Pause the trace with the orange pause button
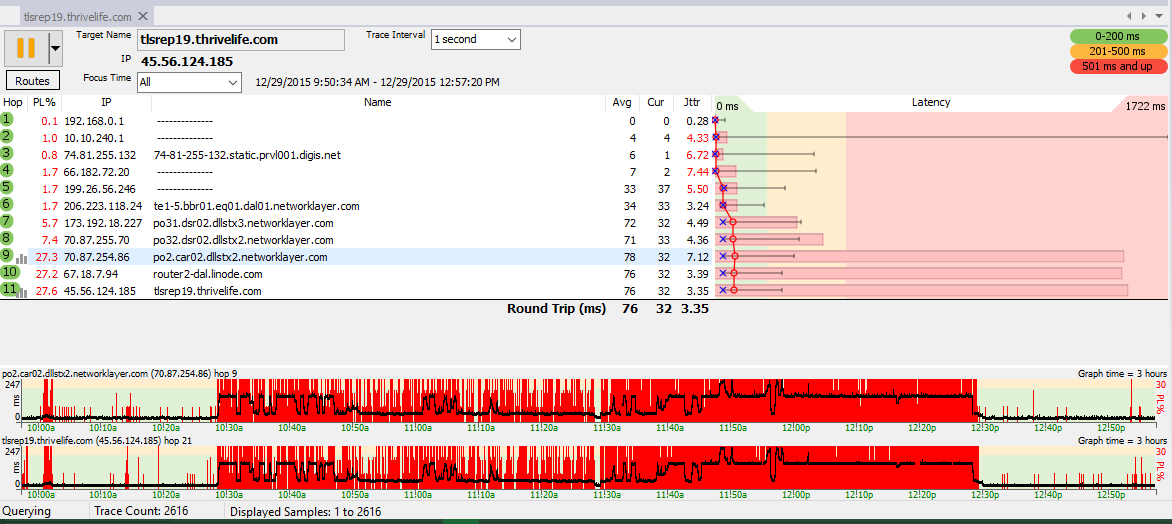Screen dimensions: 1172x524 click(26, 48)
